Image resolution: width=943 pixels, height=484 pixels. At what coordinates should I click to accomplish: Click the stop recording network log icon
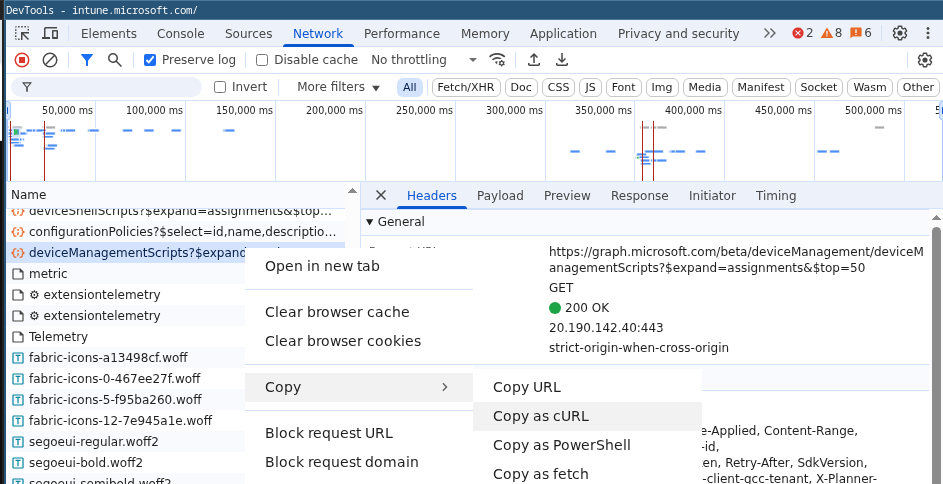[x=22, y=60]
